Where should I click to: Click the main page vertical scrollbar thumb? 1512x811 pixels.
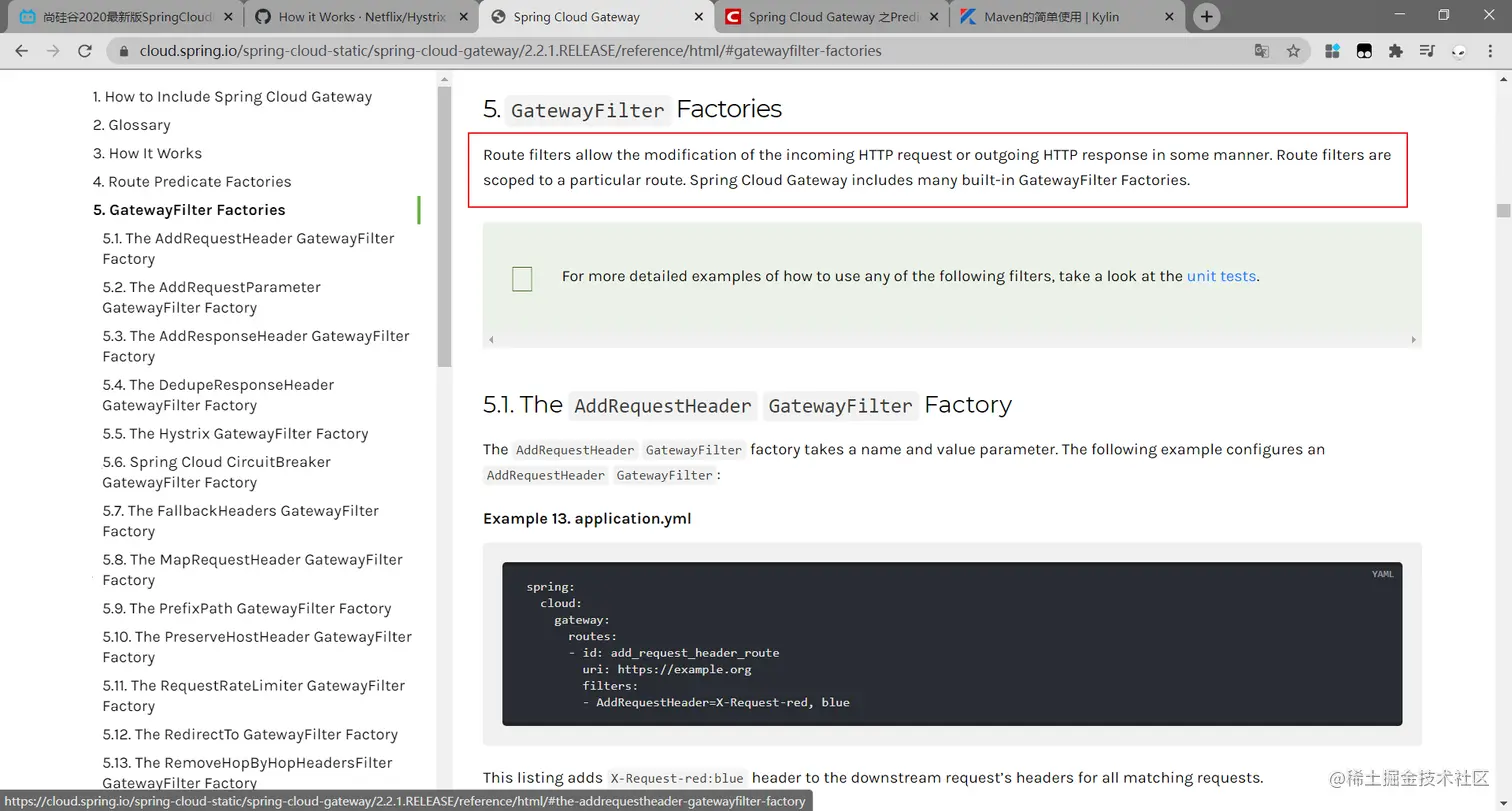pos(1503,210)
